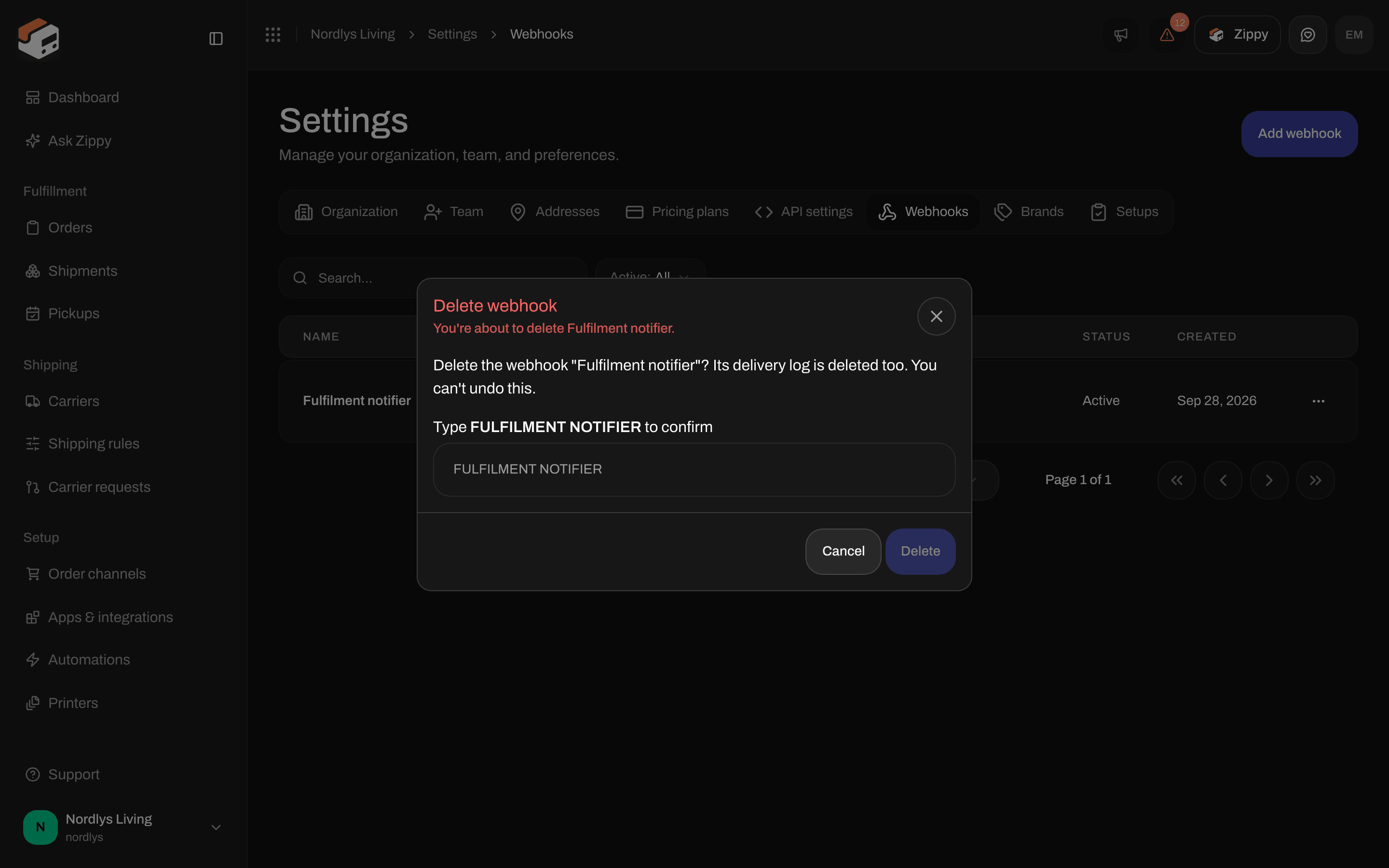Viewport: 1389px width, 868px height.
Task: Switch to the API settings tab
Action: click(x=803, y=212)
